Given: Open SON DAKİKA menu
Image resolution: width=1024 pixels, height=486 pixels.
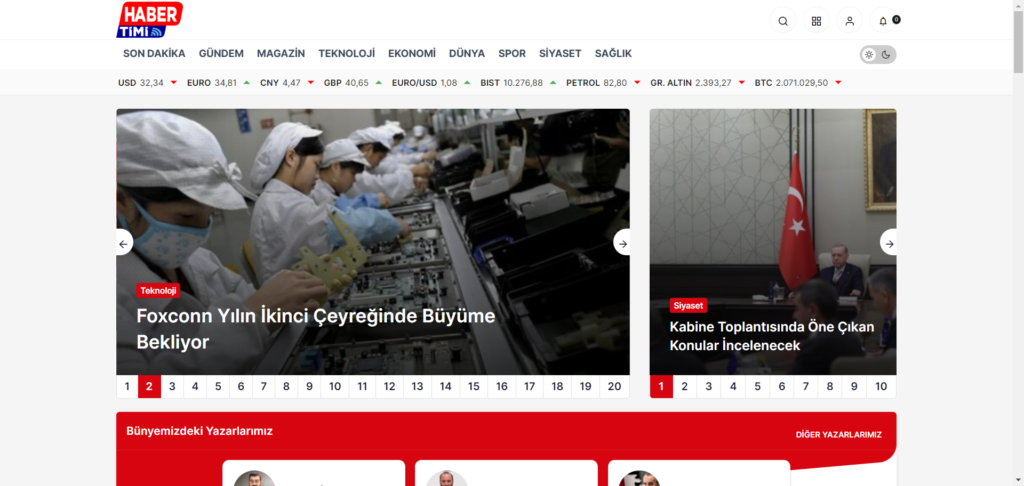Looking at the screenshot, I should 154,54.
